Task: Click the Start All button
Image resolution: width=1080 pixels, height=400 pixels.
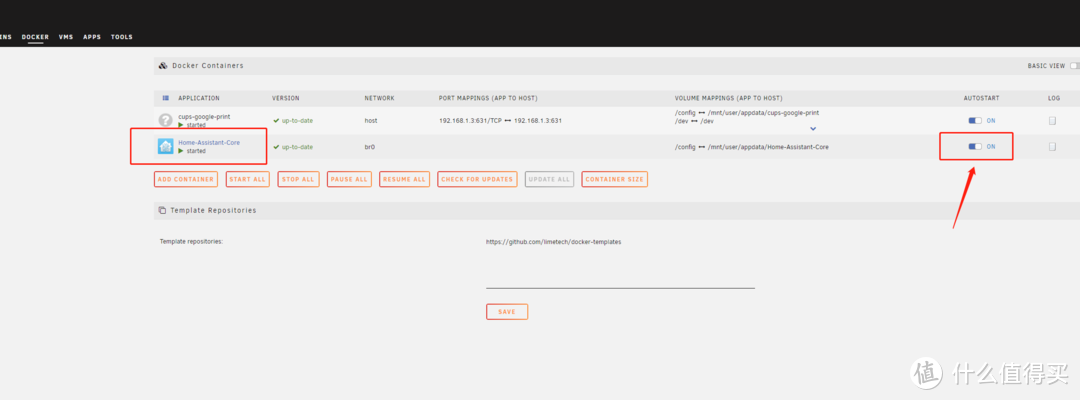Action: pos(247,179)
